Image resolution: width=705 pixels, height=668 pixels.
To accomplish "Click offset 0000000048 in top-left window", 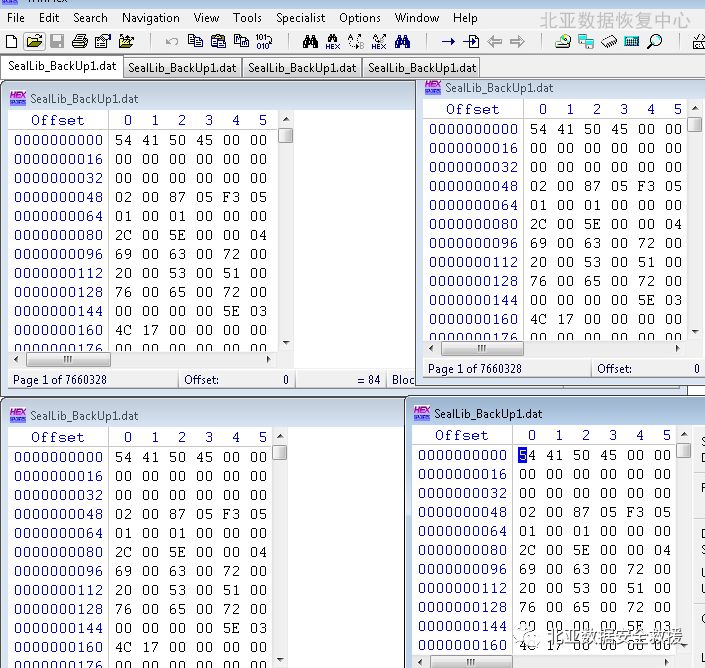I will tap(58, 197).
